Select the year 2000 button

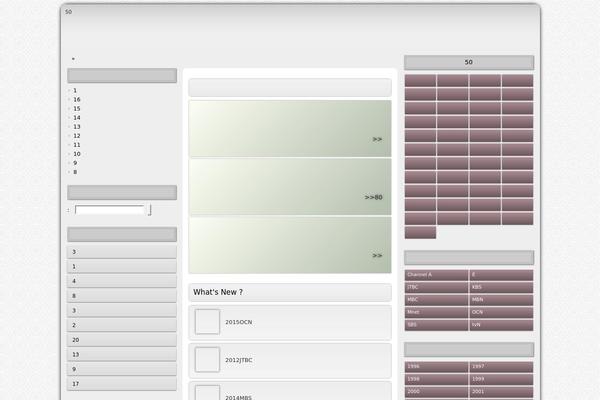(436, 392)
